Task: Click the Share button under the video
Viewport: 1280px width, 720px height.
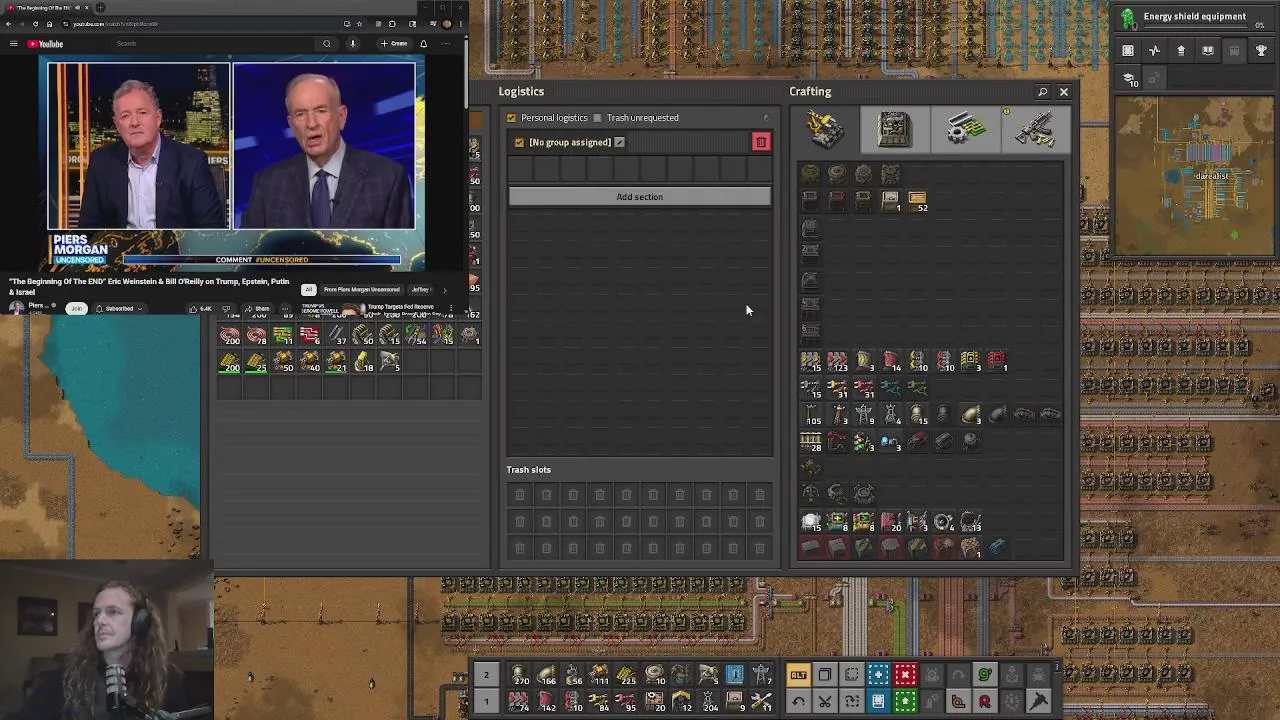Action: pyautogui.click(x=257, y=309)
